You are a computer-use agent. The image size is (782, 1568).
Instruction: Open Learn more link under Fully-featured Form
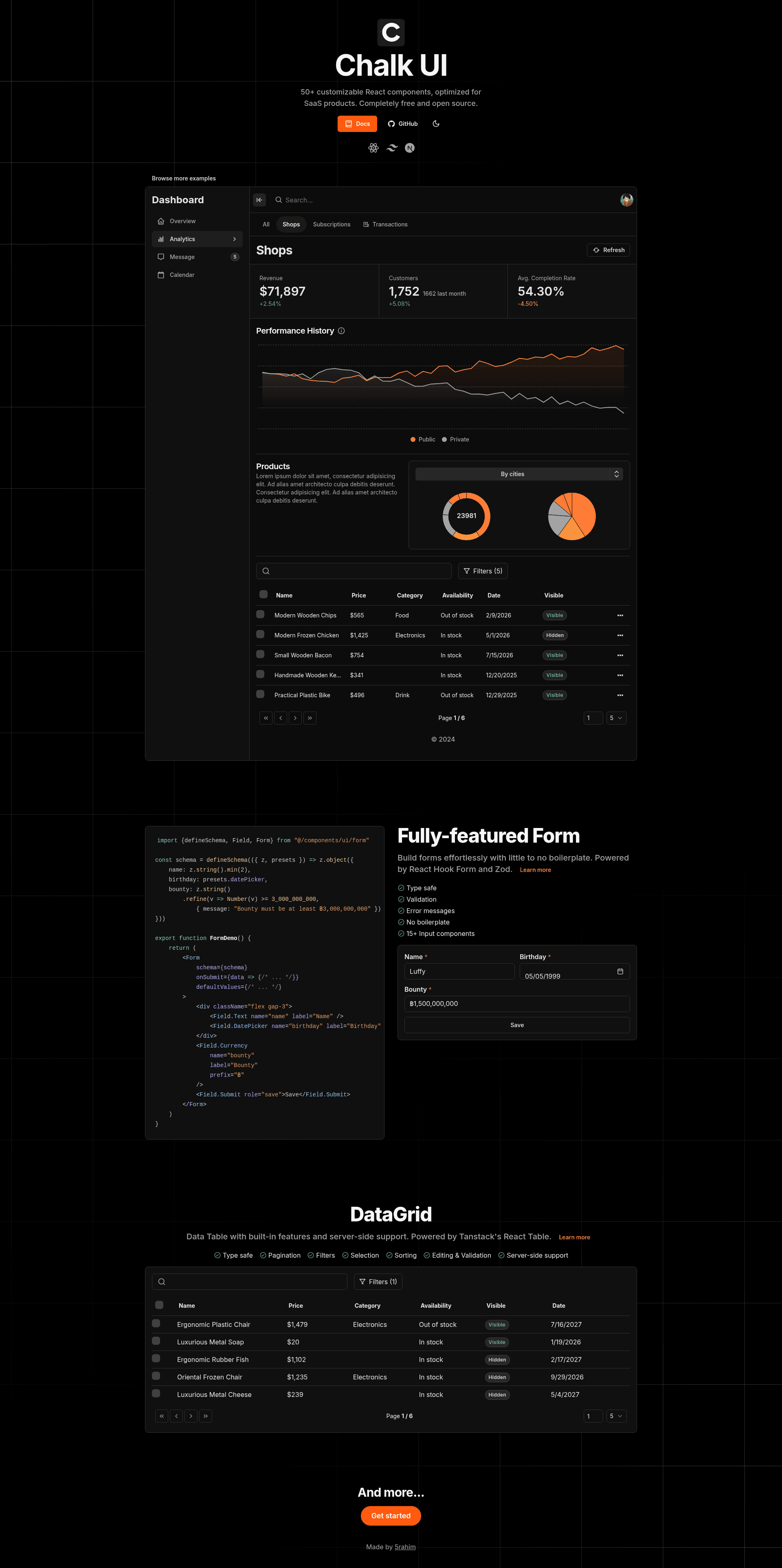[x=535, y=870]
